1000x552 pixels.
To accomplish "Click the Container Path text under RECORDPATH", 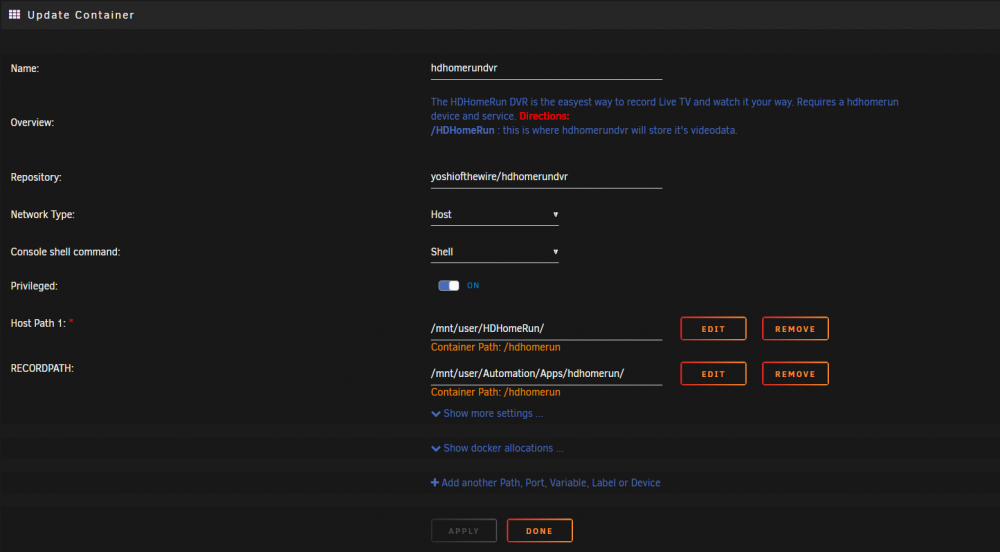I will click(496, 392).
